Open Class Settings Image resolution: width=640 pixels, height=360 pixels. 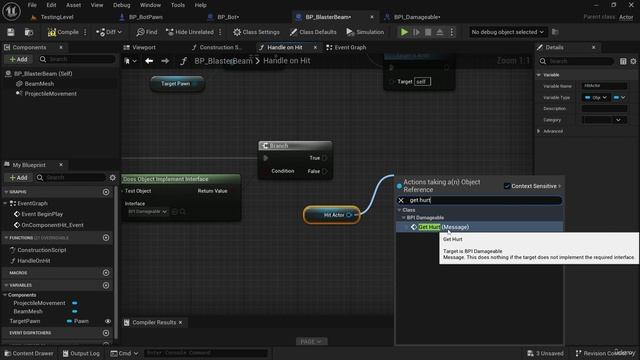point(256,32)
